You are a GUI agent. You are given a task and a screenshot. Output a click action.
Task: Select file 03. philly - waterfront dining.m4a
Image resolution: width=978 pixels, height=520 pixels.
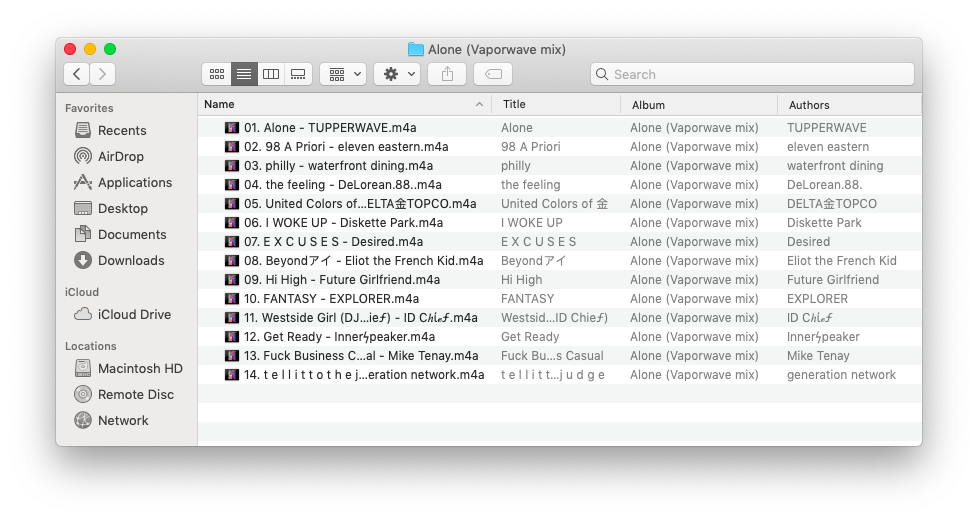click(x=338, y=166)
